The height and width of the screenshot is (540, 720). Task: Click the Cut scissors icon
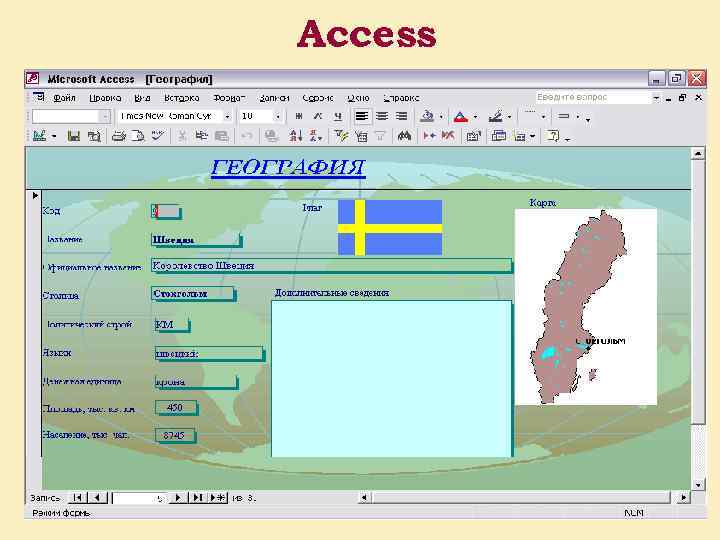(182, 136)
